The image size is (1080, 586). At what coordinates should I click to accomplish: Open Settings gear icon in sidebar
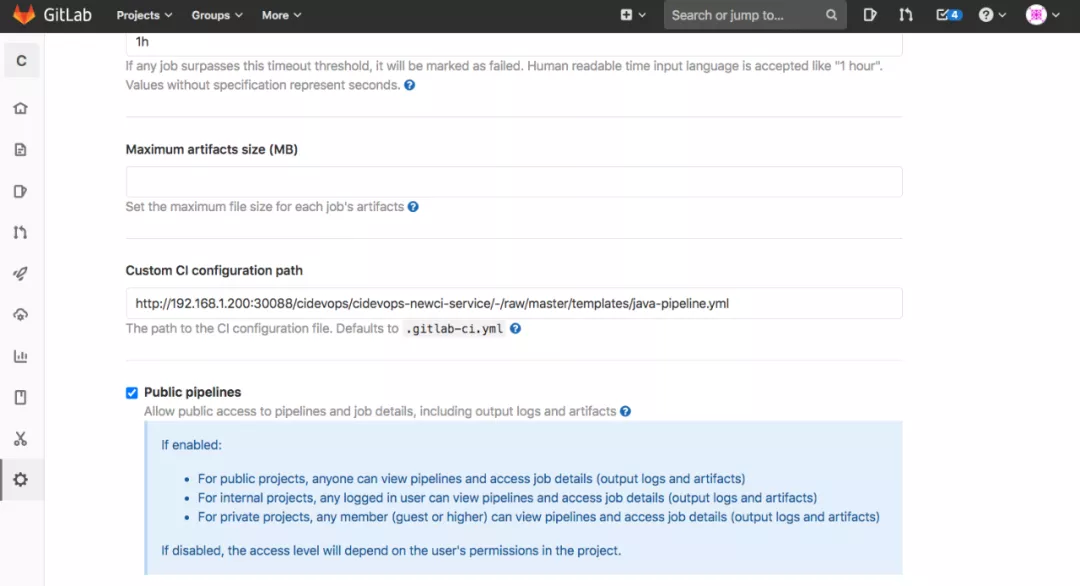[x=21, y=480]
